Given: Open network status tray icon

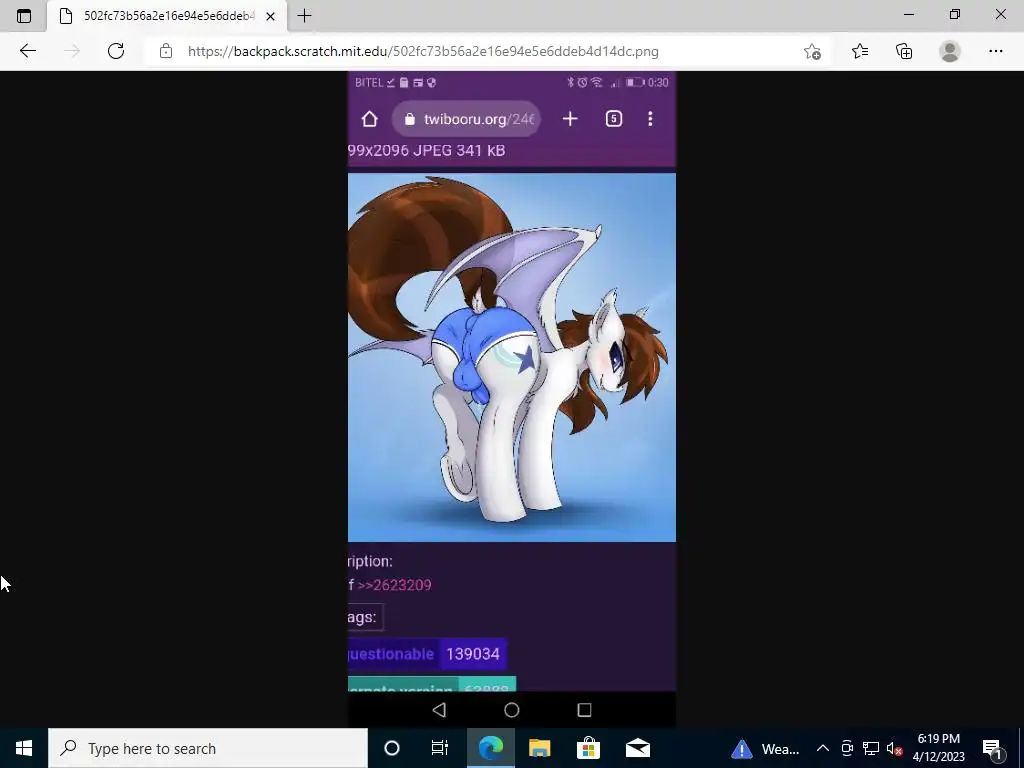Looking at the screenshot, I should (871, 748).
